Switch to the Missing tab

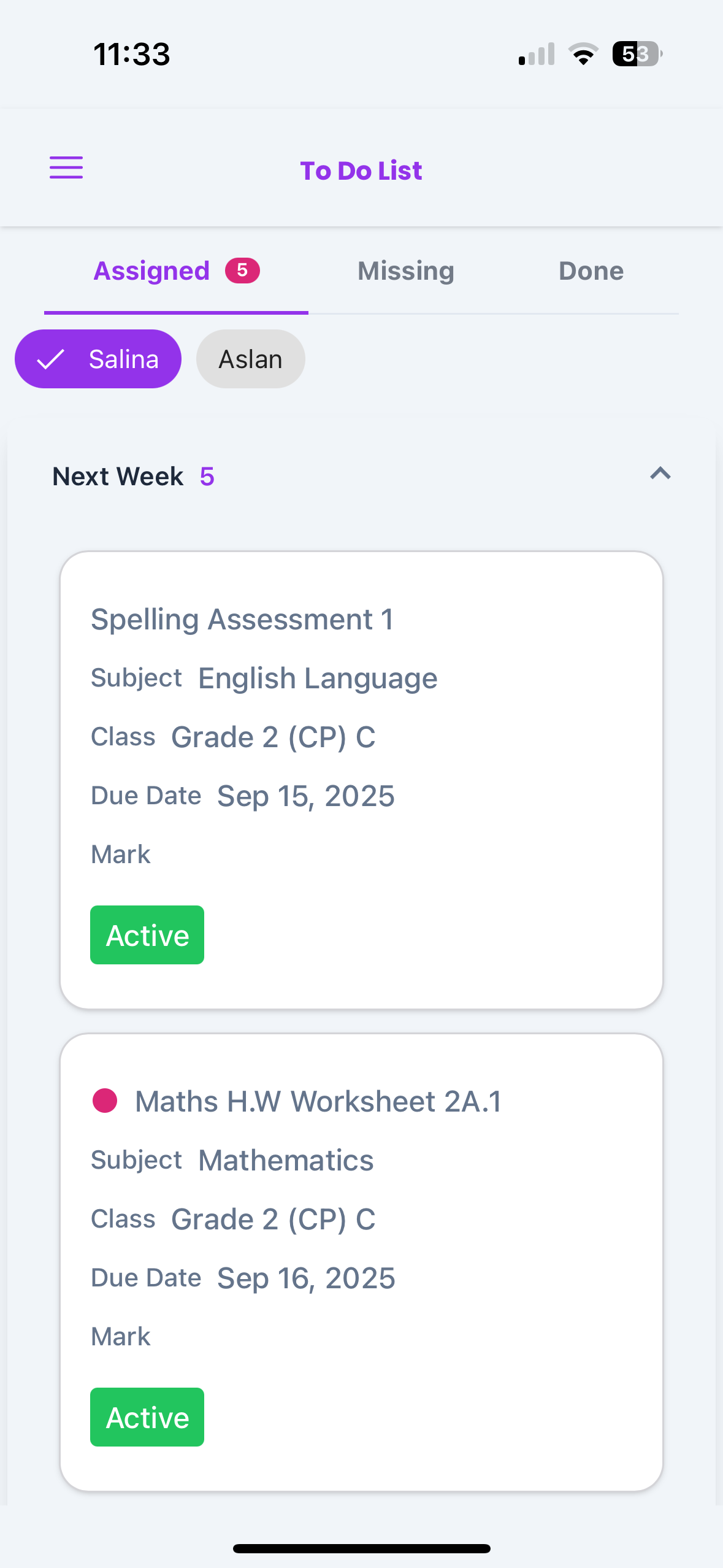[x=406, y=271]
